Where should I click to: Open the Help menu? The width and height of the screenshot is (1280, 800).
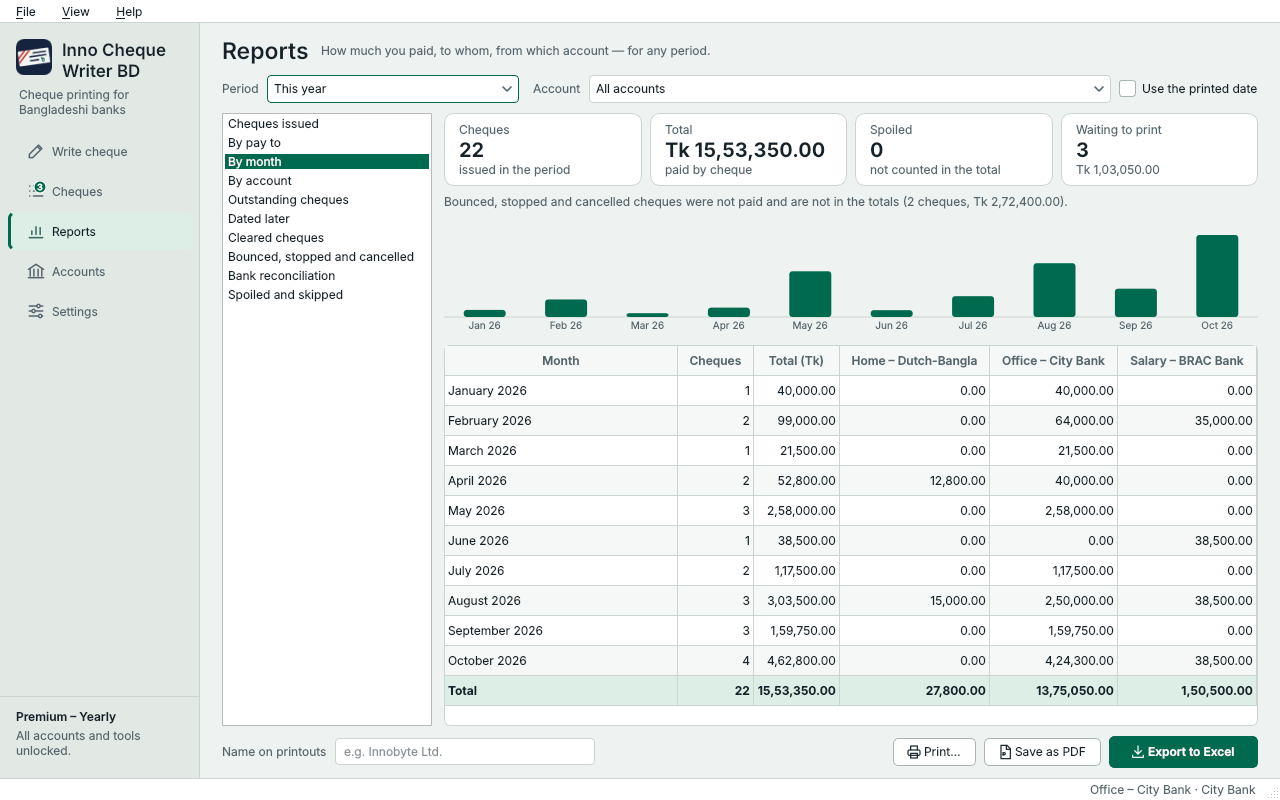[129, 12]
